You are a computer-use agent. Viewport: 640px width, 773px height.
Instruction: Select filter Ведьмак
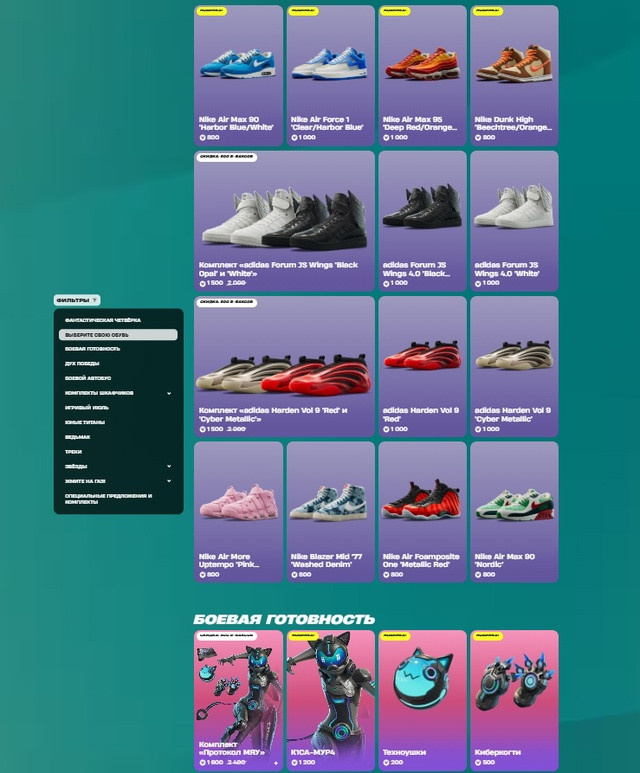click(77, 437)
